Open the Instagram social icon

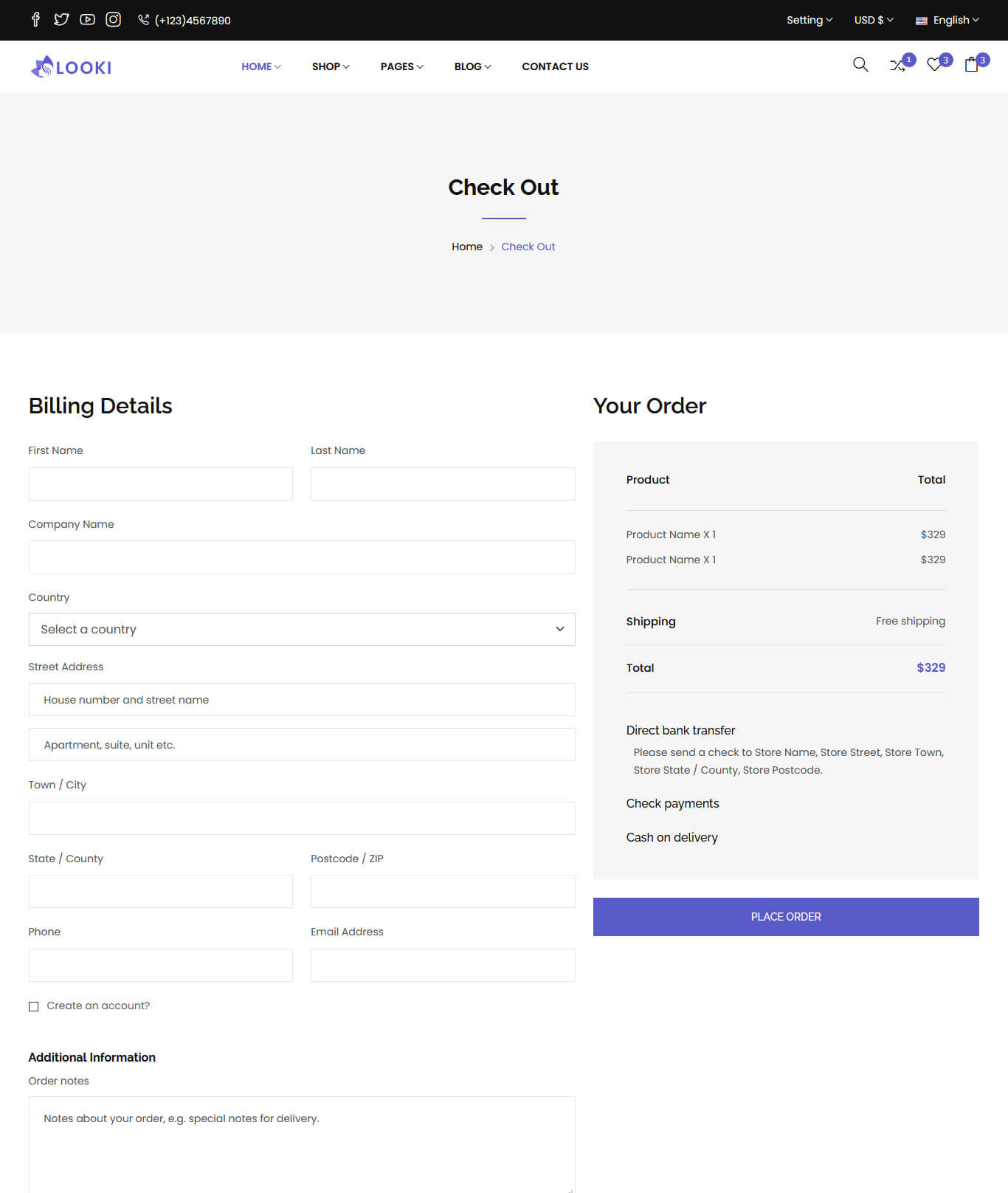[113, 20]
